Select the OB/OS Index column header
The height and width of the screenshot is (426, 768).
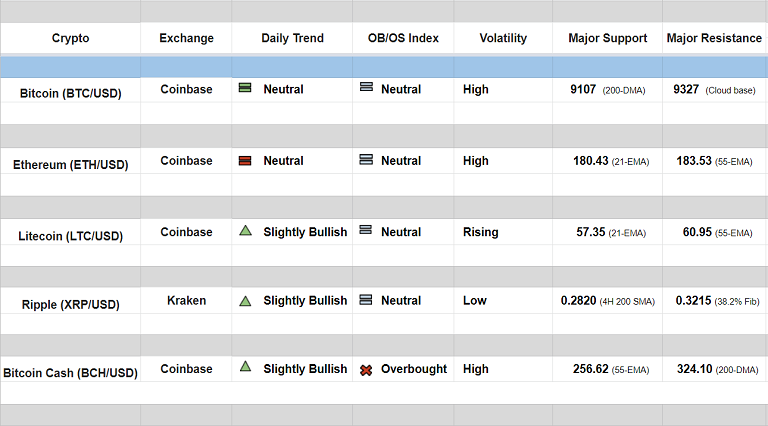403,38
